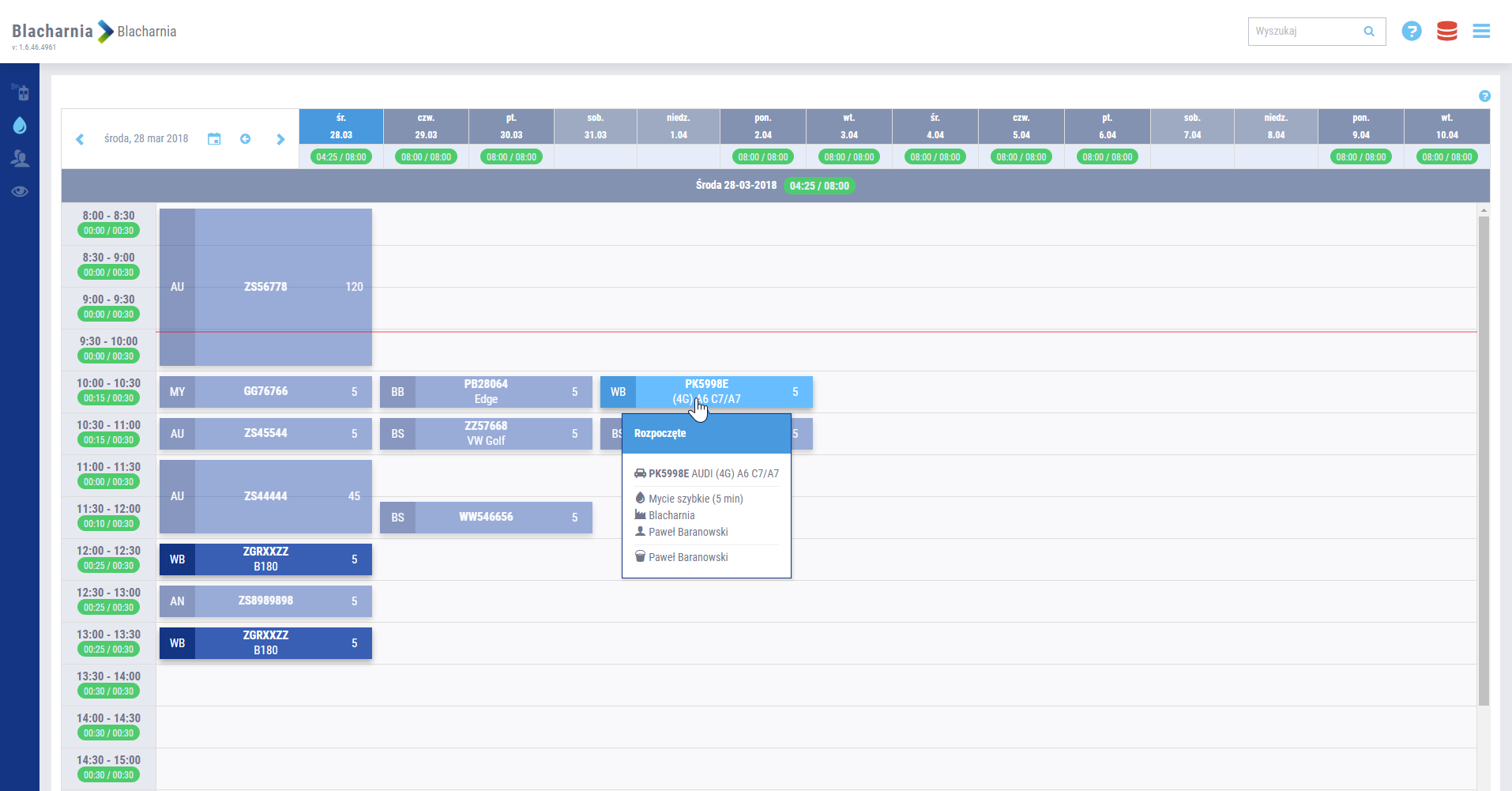Go to next day with right chevron
Image resolution: width=1512 pixels, height=791 pixels.
pos(280,139)
